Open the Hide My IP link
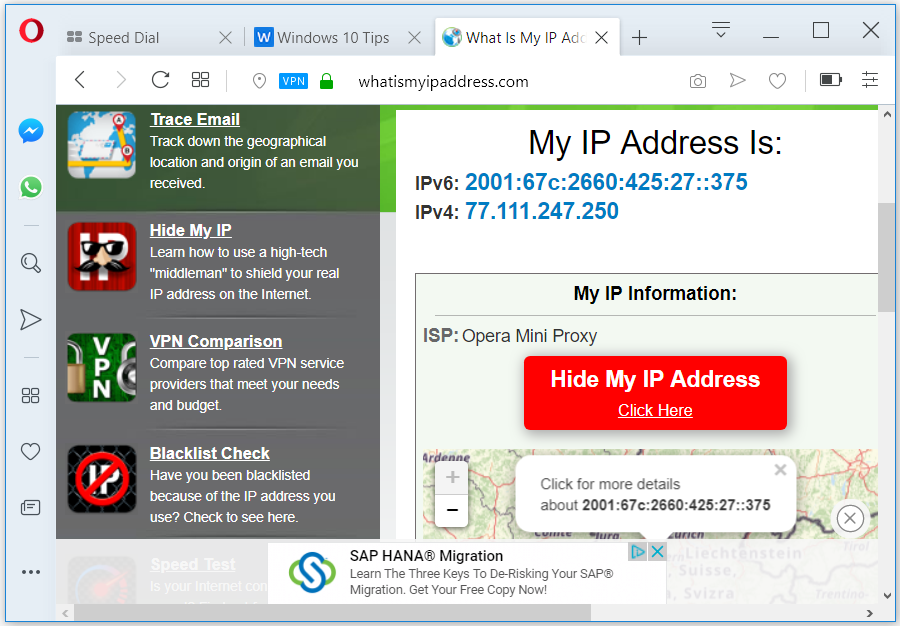The width and height of the screenshot is (900, 626). point(191,230)
